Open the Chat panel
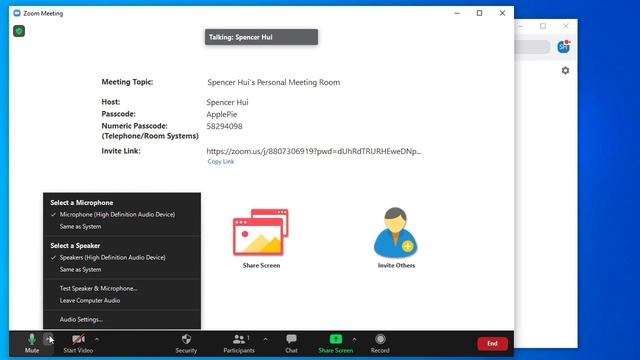Viewport: 640px width, 360px height. 291,343
